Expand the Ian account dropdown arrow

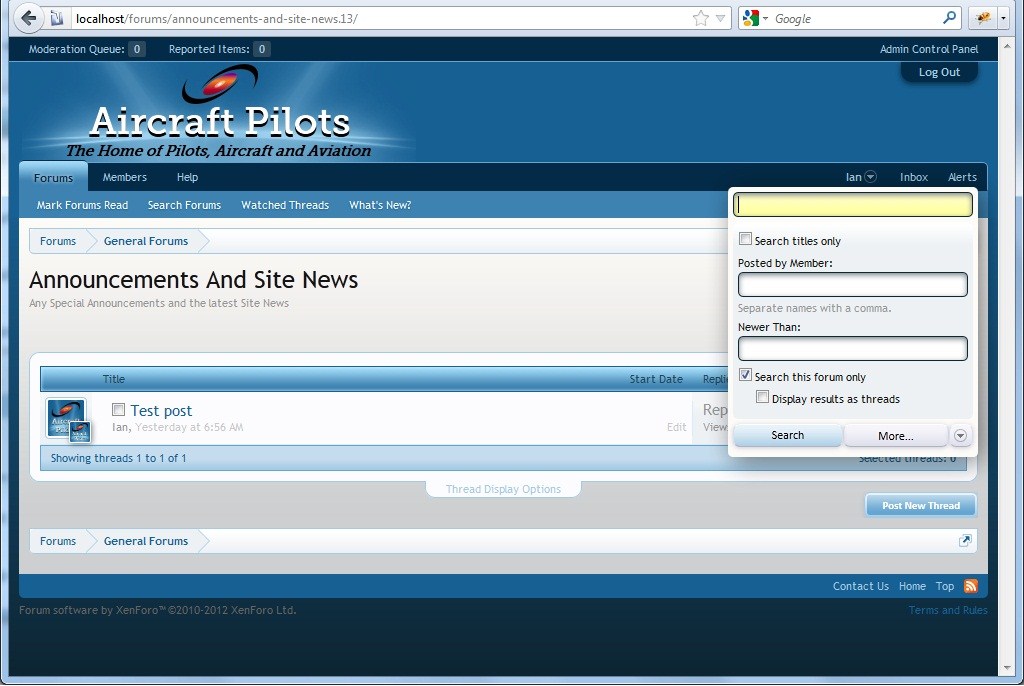871,177
